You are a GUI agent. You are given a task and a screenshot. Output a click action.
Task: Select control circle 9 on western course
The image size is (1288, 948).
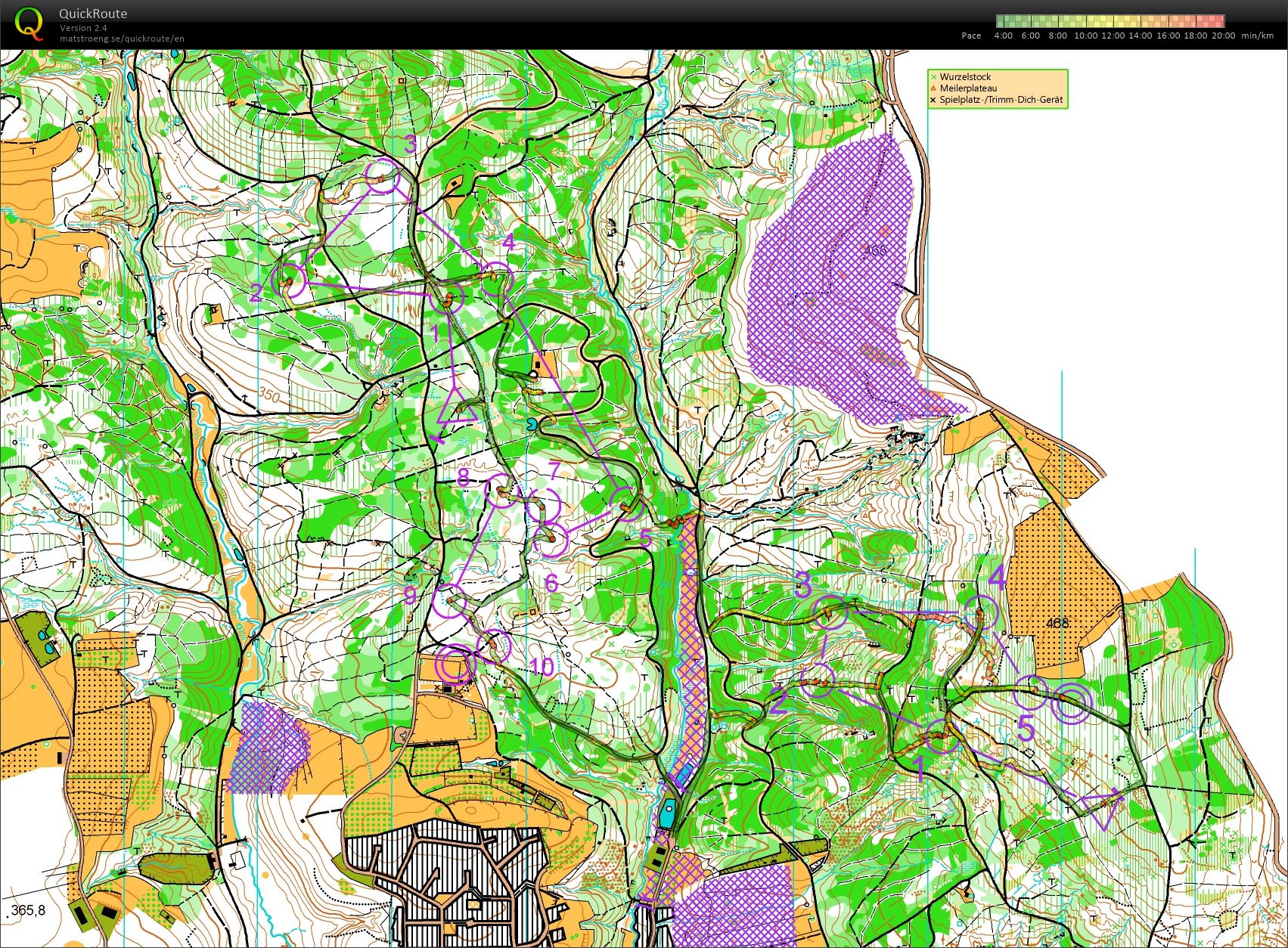coord(450,600)
